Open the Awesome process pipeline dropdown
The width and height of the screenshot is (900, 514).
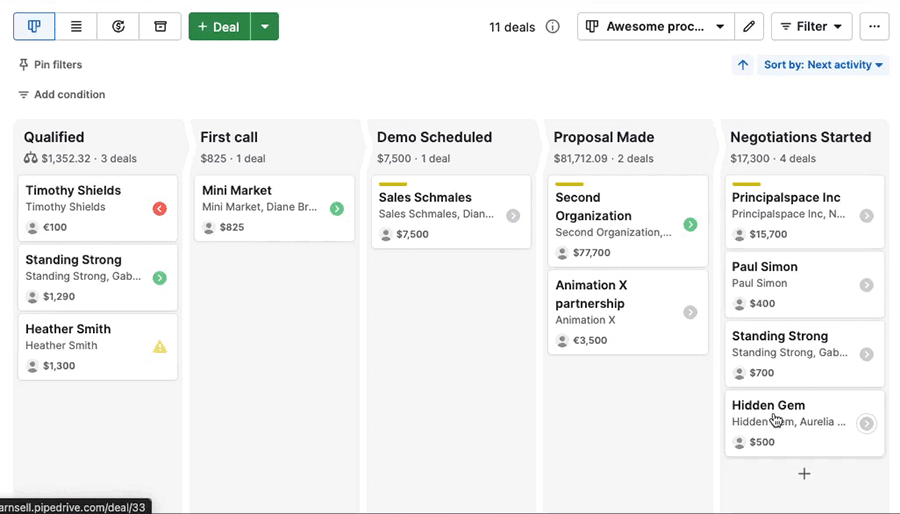(655, 27)
